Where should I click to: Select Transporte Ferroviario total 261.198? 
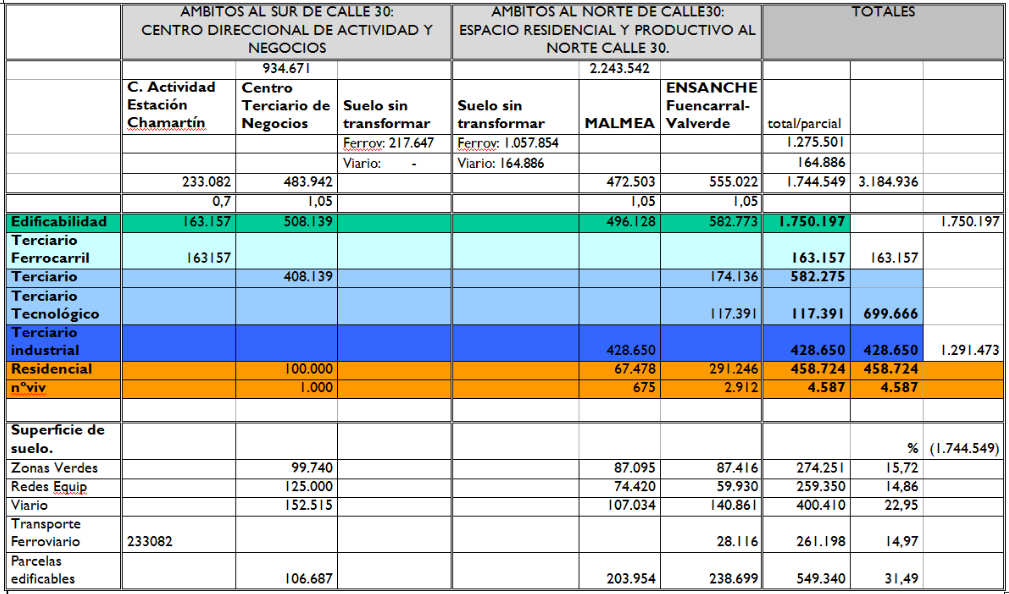pyautogui.click(x=820, y=542)
